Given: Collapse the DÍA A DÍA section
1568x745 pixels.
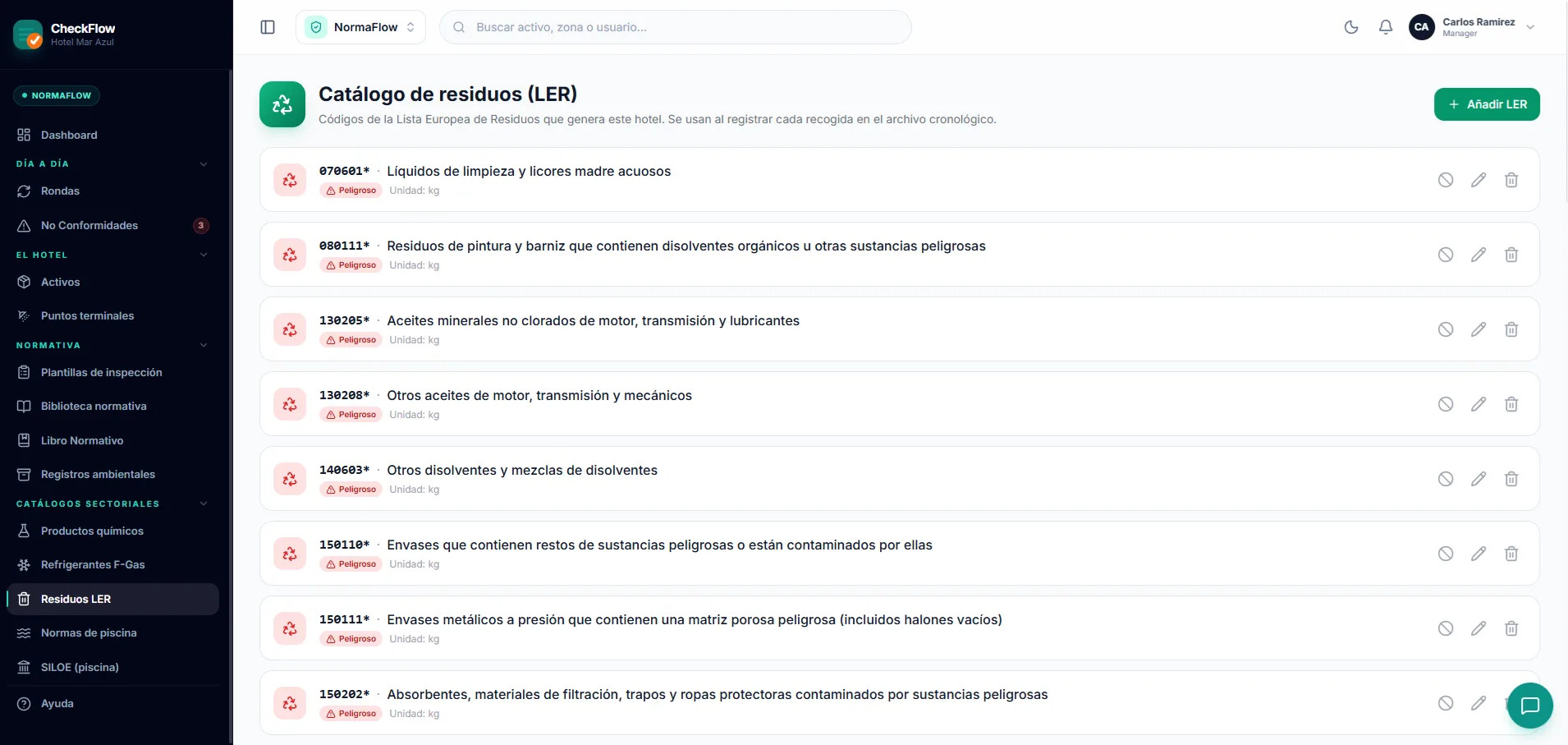Looking at the screenshot, I should point(112,163).
